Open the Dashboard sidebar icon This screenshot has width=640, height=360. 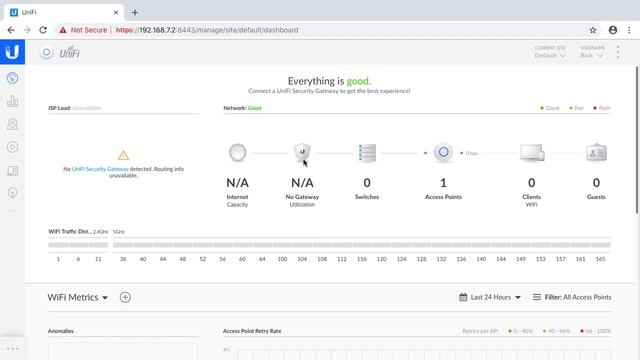(x=12, y=78)
